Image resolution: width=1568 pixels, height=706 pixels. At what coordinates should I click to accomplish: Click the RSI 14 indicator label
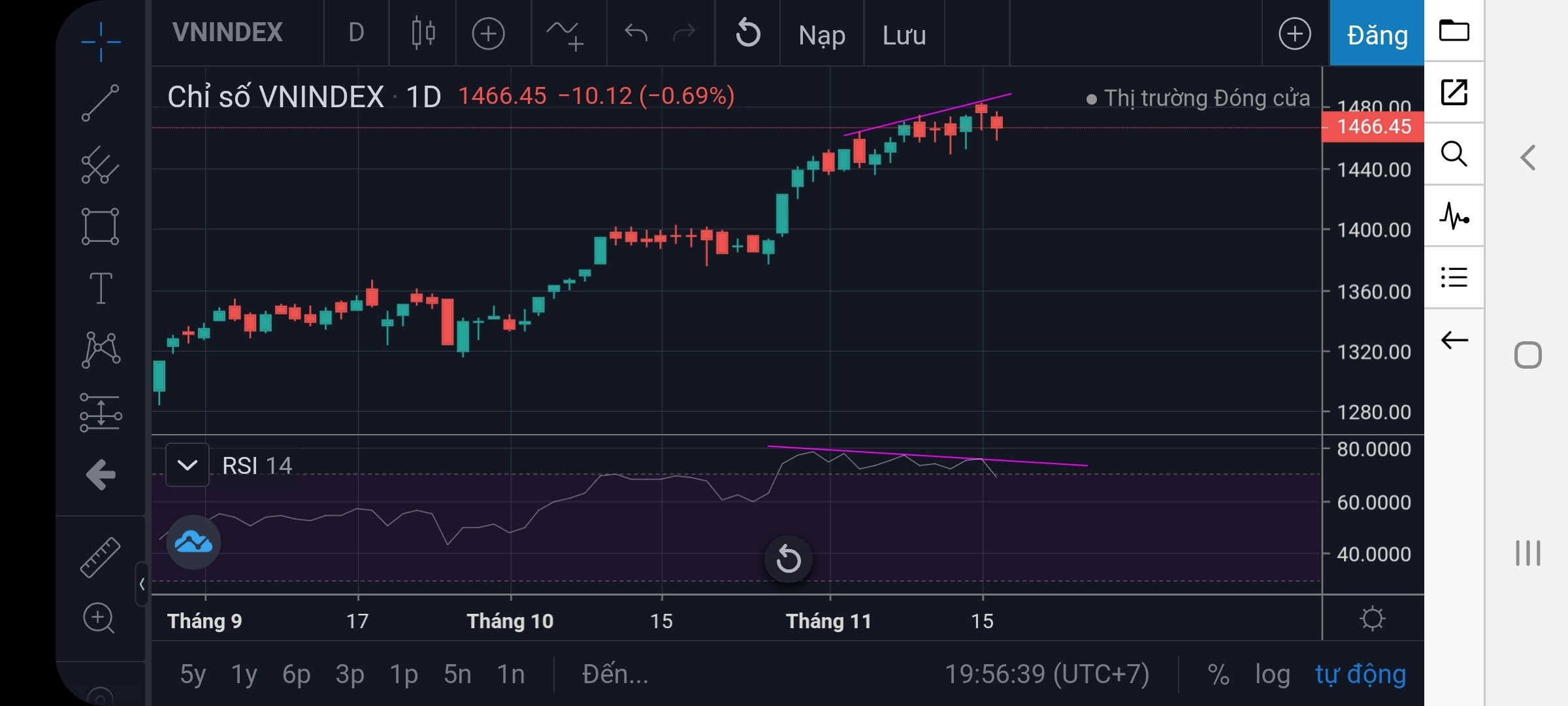[257, 465]
